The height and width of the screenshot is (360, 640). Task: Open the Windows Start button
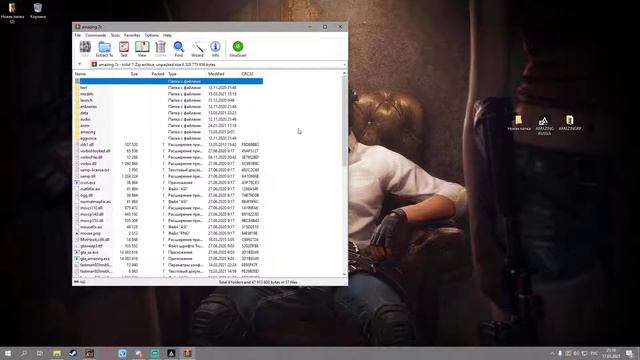coord(8,353)
